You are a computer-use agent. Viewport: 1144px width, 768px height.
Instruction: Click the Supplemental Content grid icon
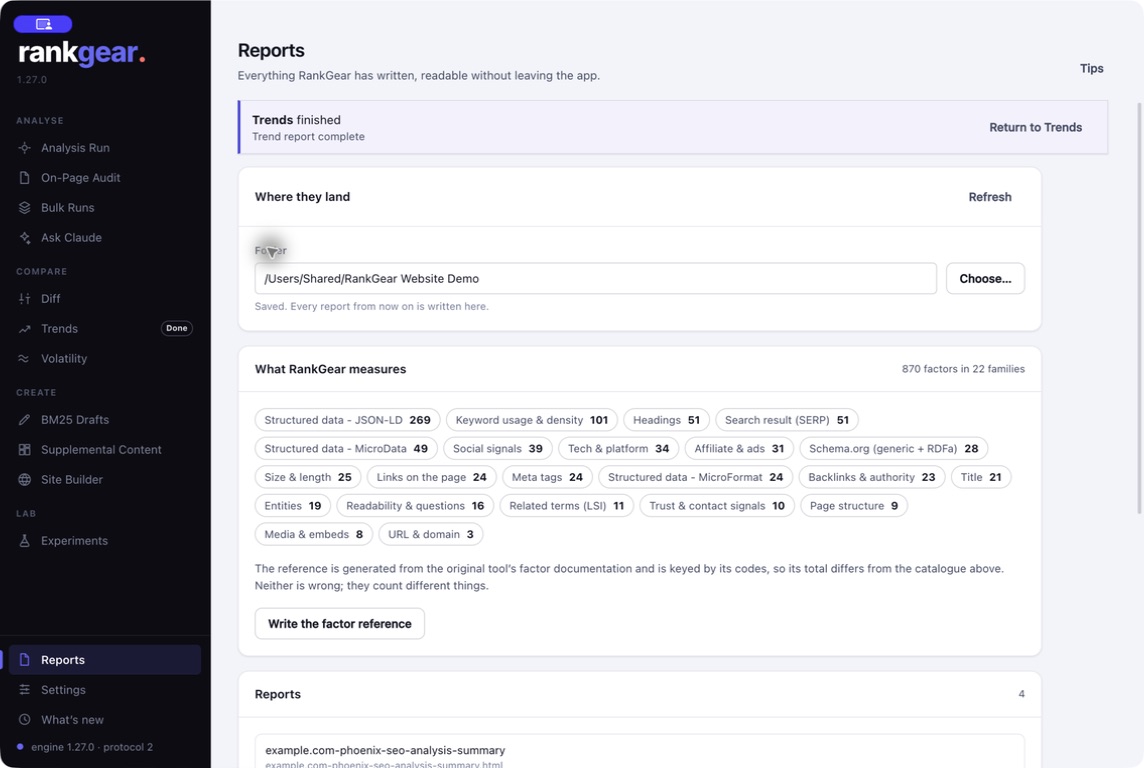(x=25, y=449)
